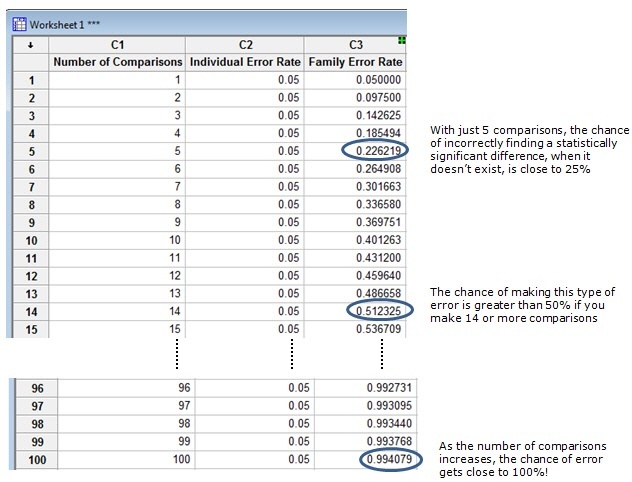This screenshot has height=482, width=632.
Task: Click the green marker in C3 header corner
Action: [401, 40]
